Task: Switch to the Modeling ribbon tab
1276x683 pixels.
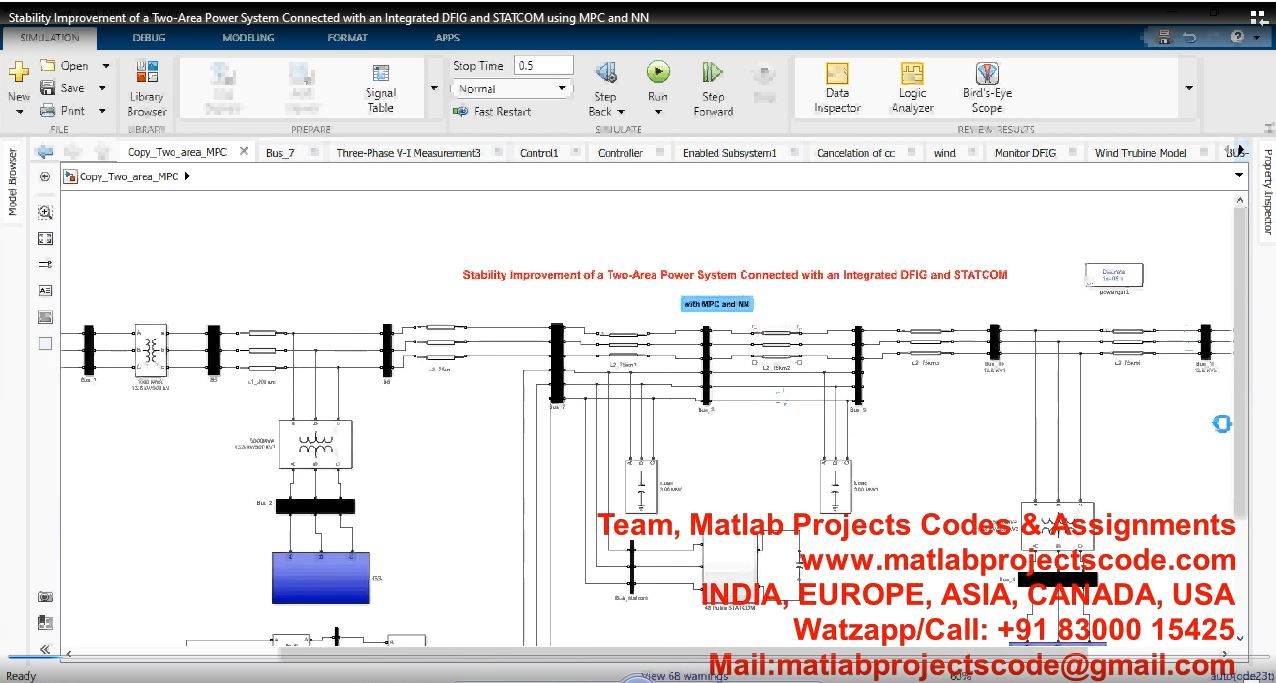Action: (x=248, y=38)
